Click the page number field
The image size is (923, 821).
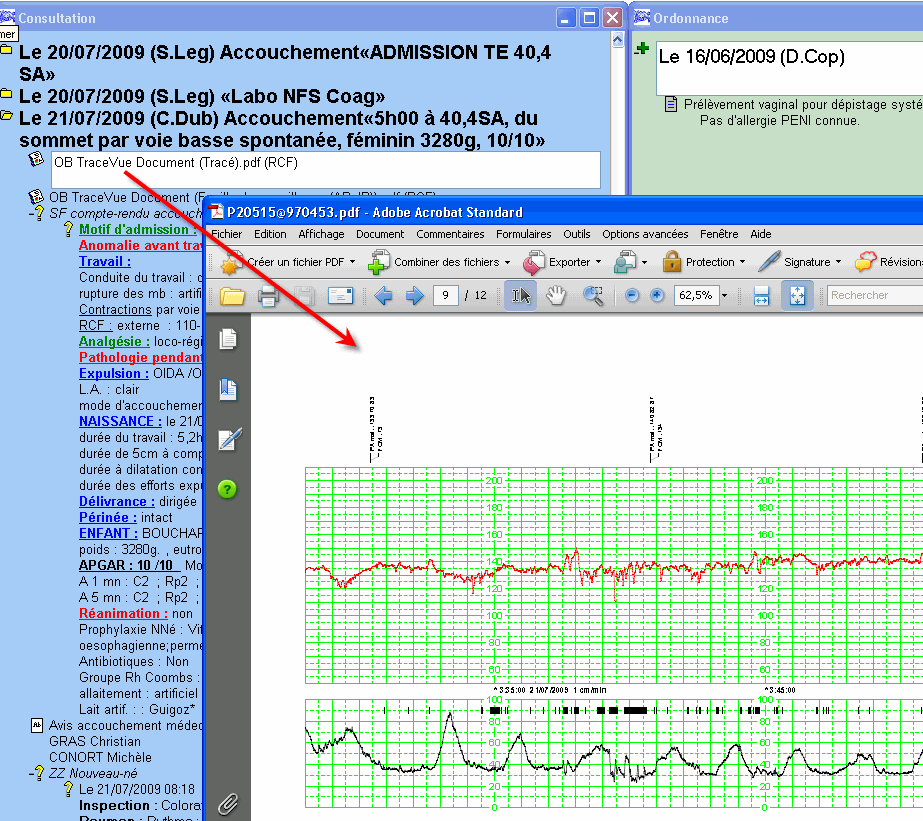[x=446, y=295]
